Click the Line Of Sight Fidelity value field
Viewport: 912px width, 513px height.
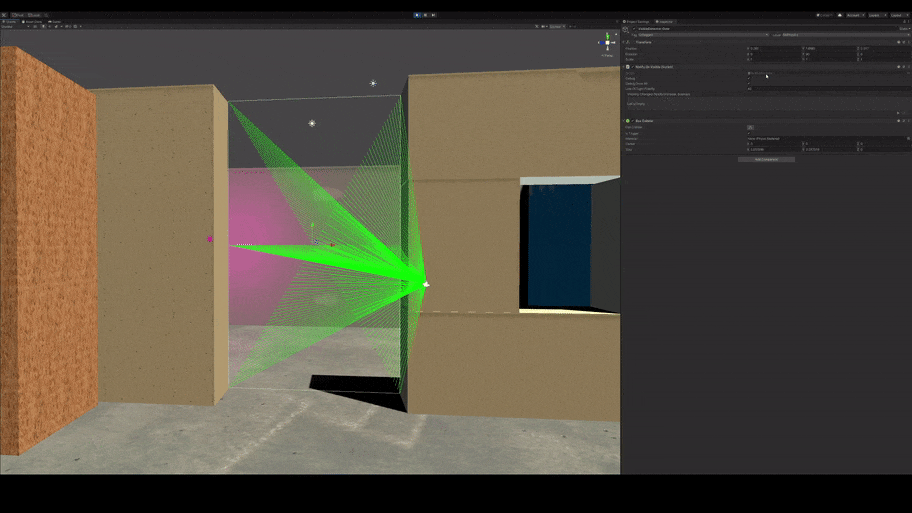[829, 89]
